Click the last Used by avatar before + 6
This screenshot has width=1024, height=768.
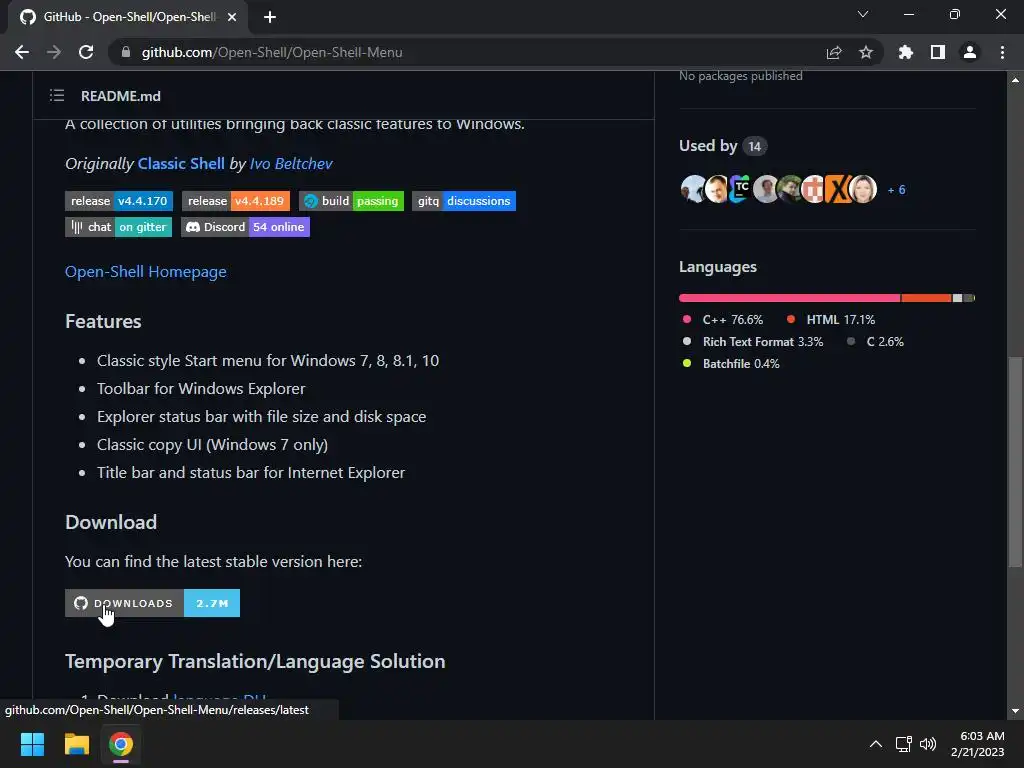[x=863, y=189]
